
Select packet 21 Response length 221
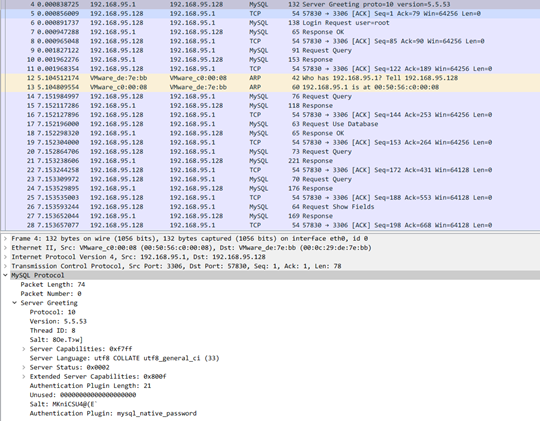(270, 161)
